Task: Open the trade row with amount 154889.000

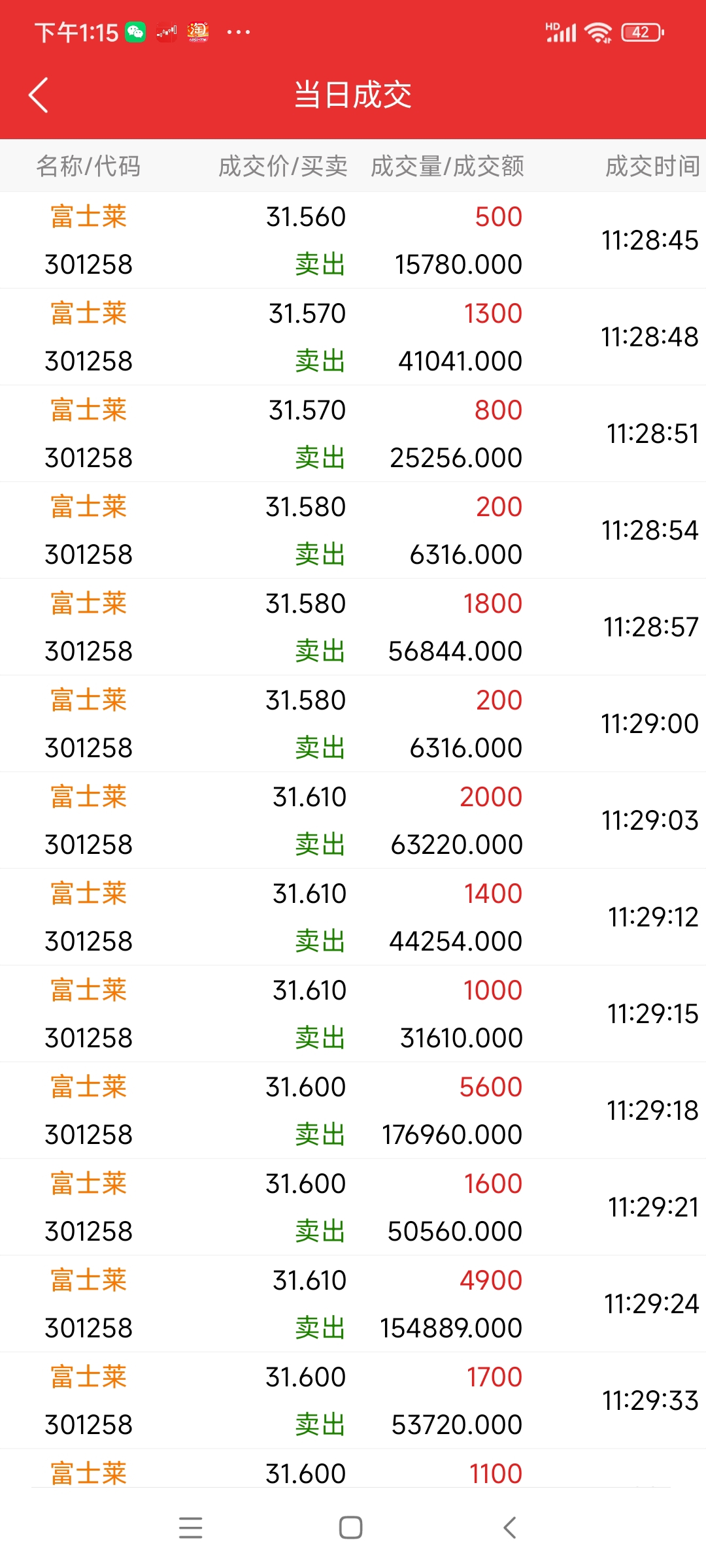Action: (353, 1303)
